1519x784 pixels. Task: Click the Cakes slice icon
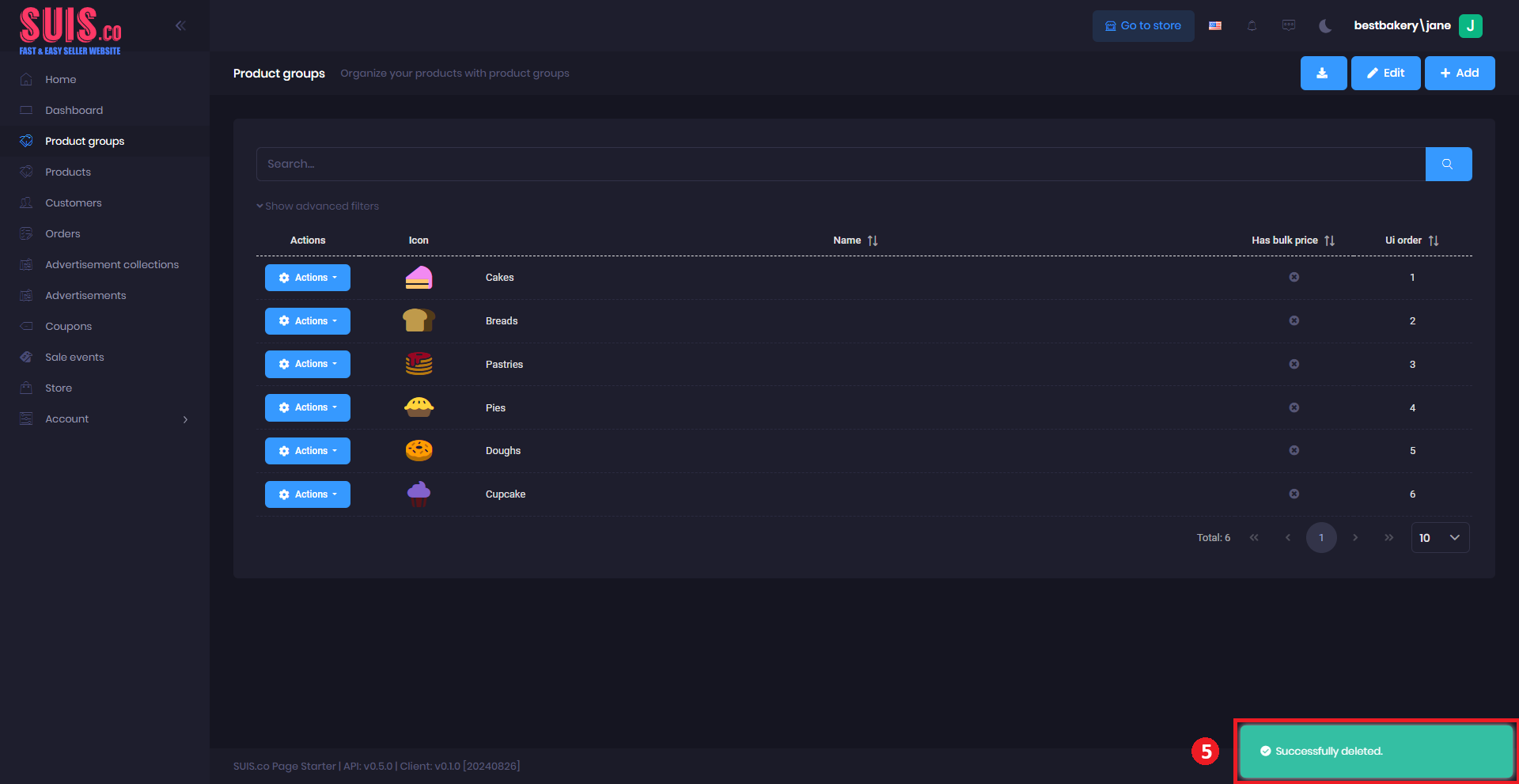[x=419, y=278]
